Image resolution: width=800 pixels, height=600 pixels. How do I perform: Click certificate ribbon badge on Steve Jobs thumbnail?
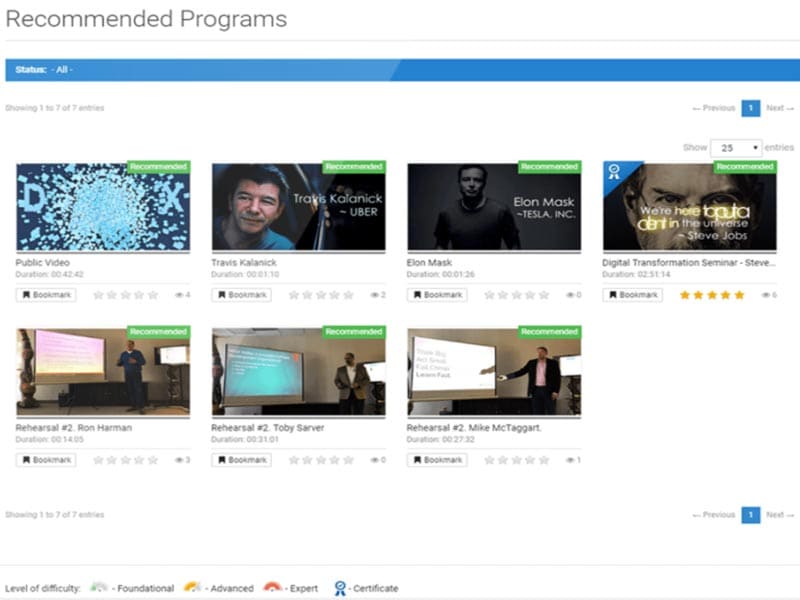(x=614, y=172)
